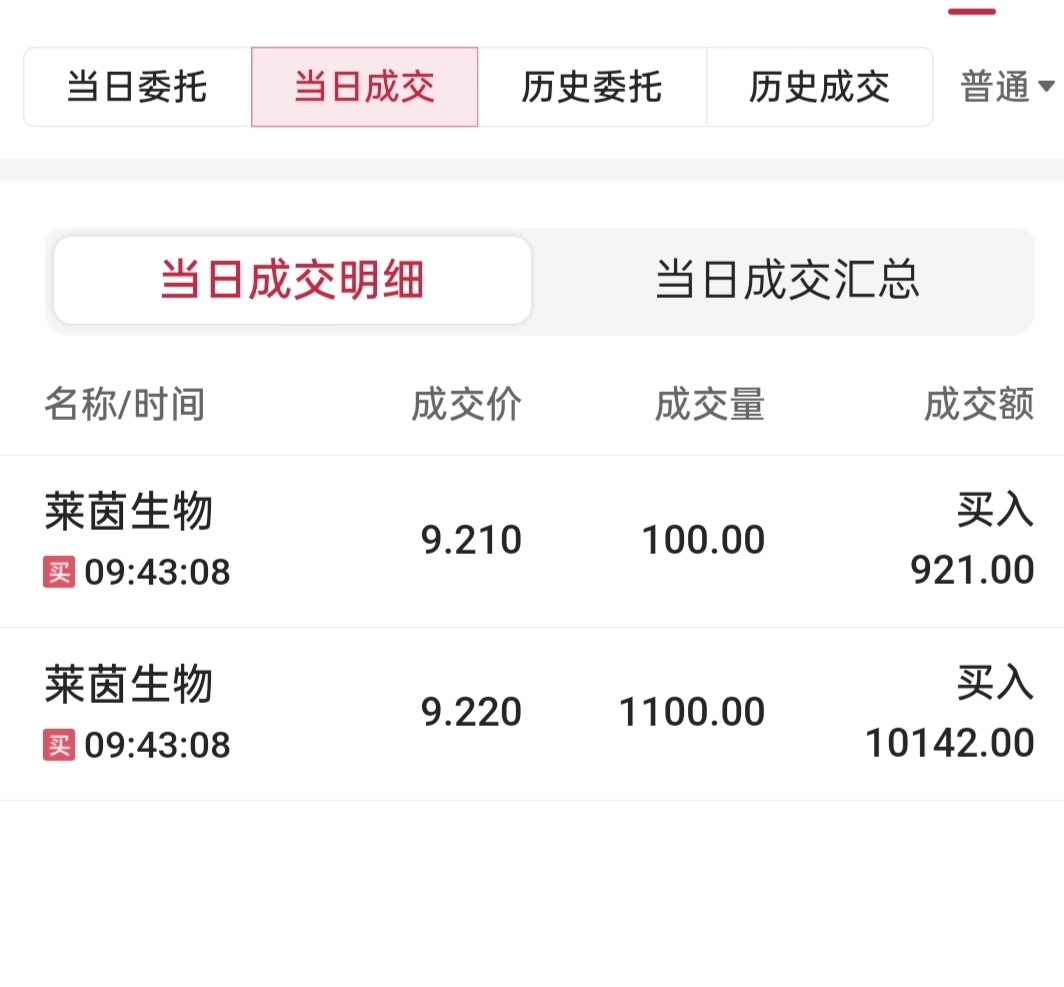This screenshot has width=1064, height=987.
Task: Click the 921.00 trade amount
Action: pos(971,571)
